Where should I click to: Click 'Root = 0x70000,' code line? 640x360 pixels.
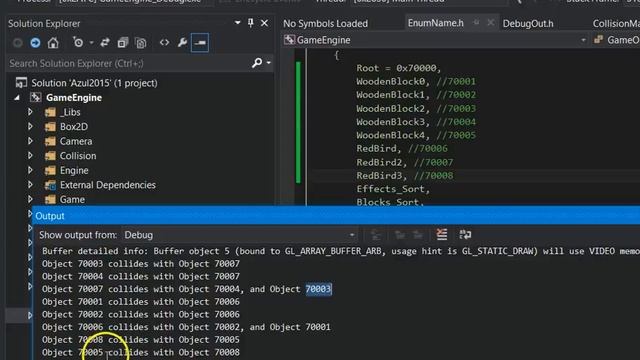(x=399, y=68)
